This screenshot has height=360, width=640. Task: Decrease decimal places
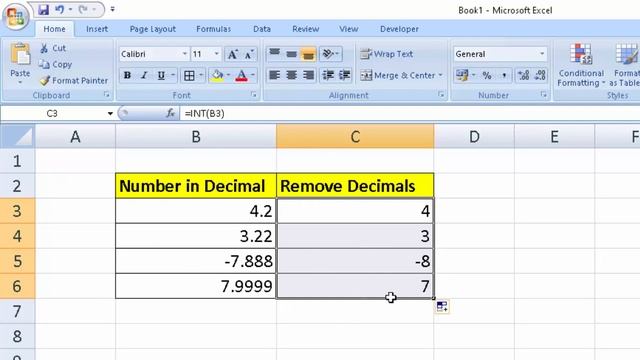click(x=540, y=76)
